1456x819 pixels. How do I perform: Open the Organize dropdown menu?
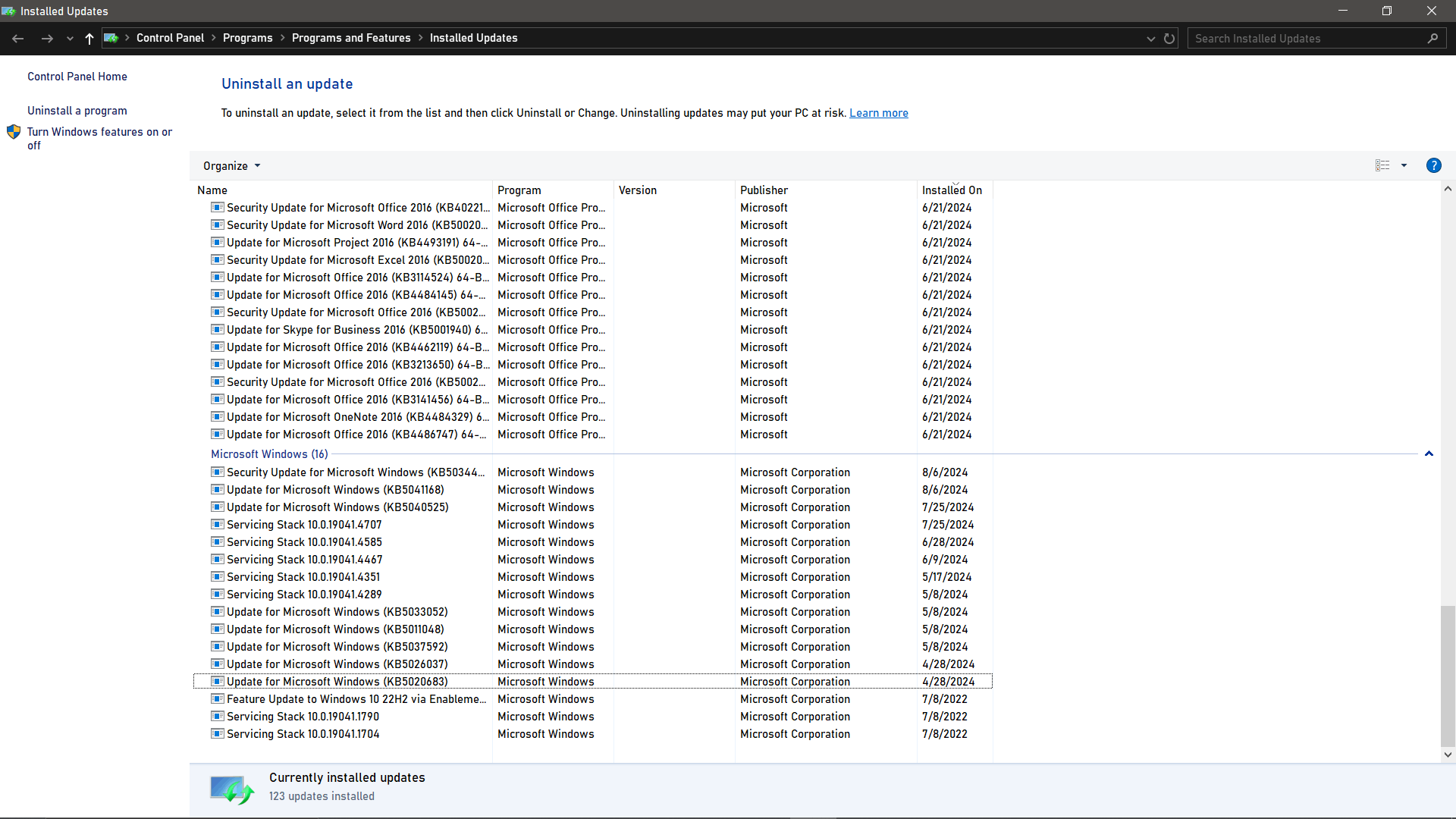click(231, 166)
